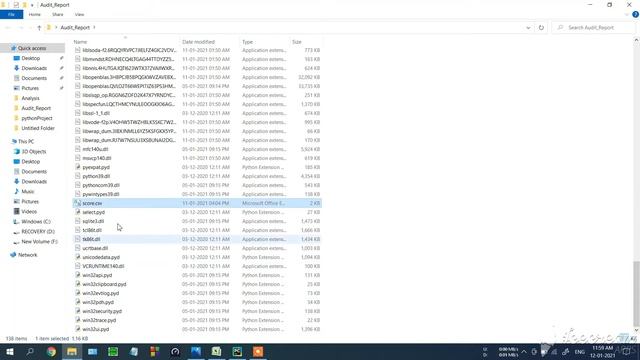Open Customize Quick Access Toolbar dropdown
This screenshot has width=640, height=360.
coord(32,5)
